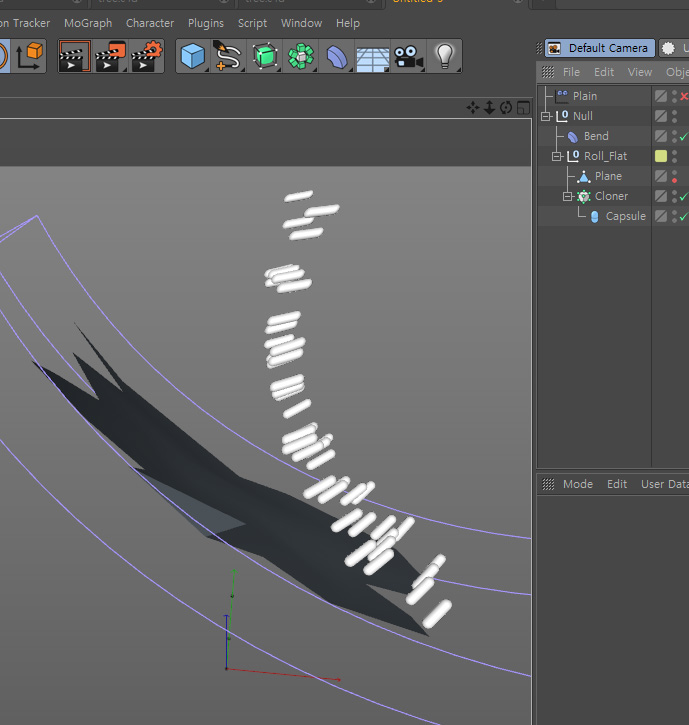Open Attribute Manager Edit menu
The width and height of the screenshot is (689, 725).
pos(617,484)
